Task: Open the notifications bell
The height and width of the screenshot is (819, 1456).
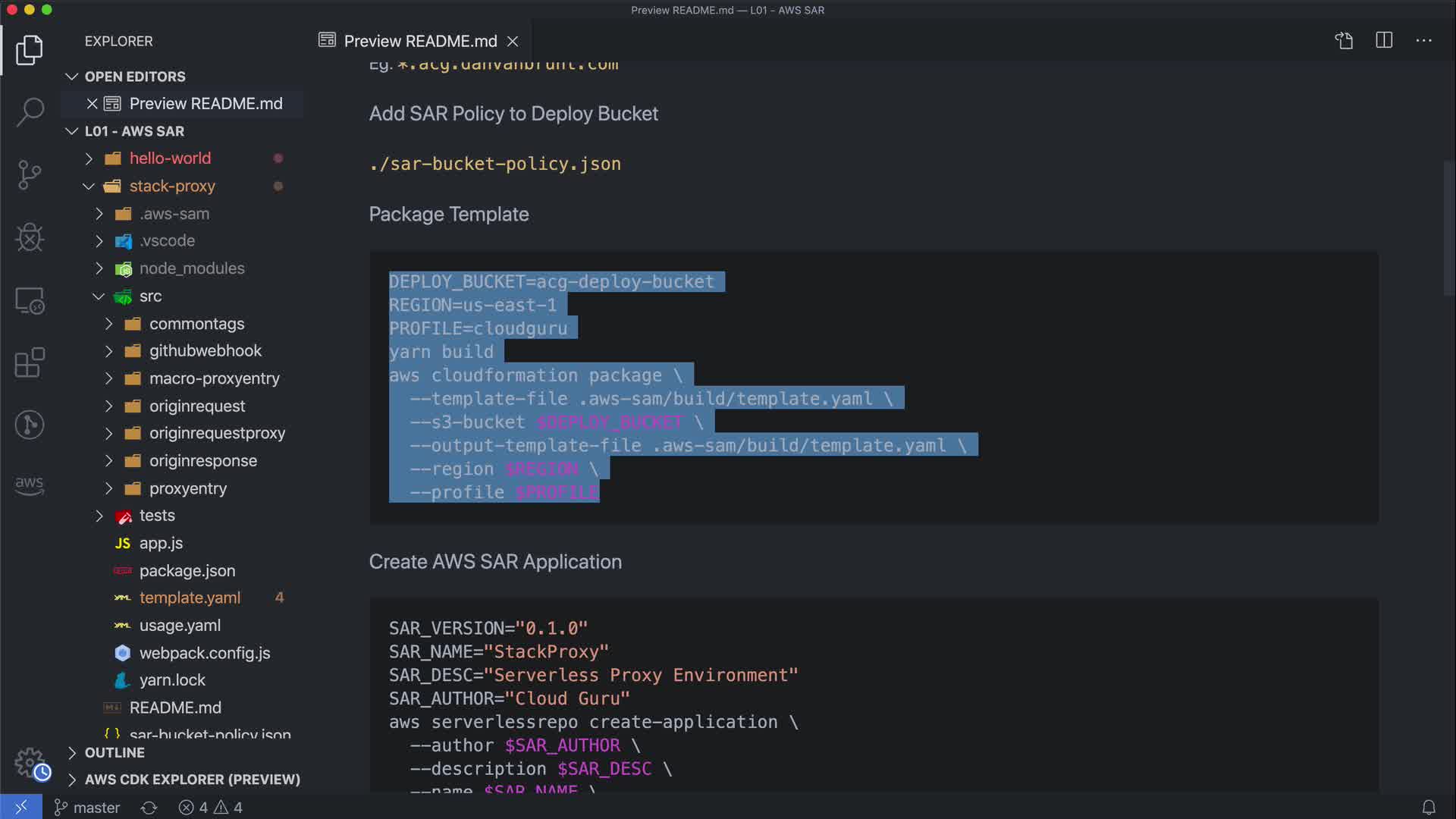Action: [x=1429, y=808]
